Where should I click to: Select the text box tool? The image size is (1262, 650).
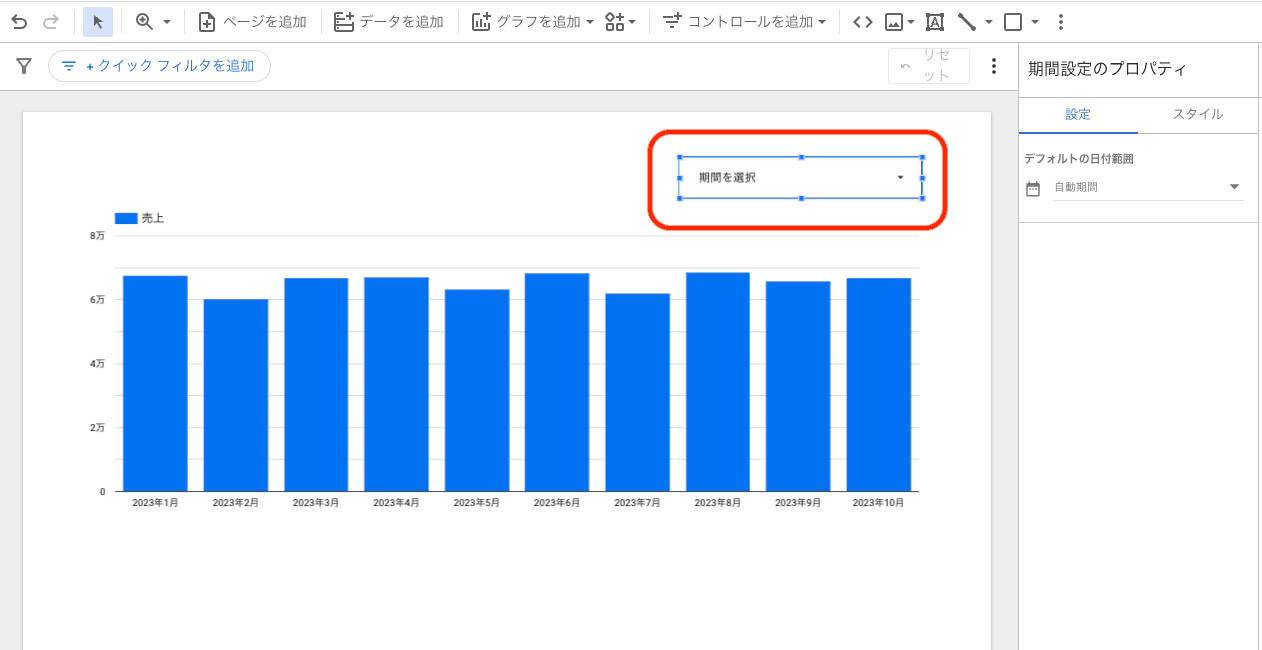coord(934,21)
